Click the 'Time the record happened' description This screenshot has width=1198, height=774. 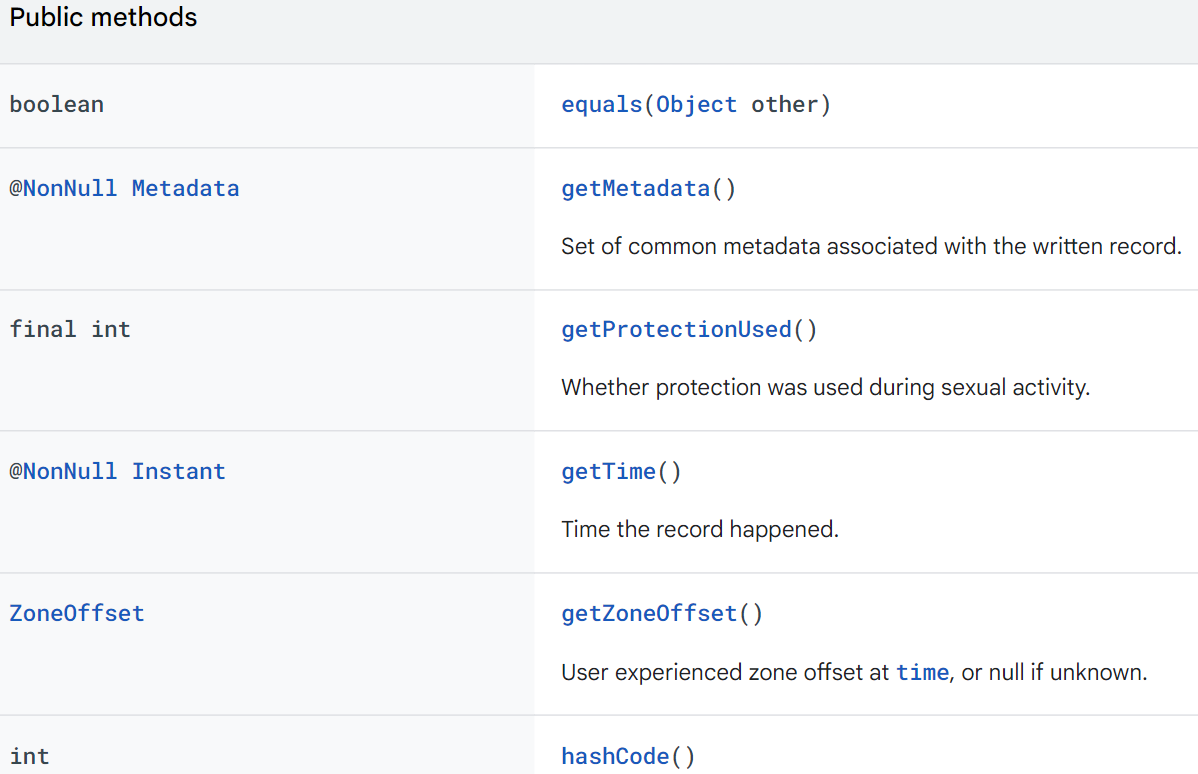pyautogui.click(x=700, y=529)
